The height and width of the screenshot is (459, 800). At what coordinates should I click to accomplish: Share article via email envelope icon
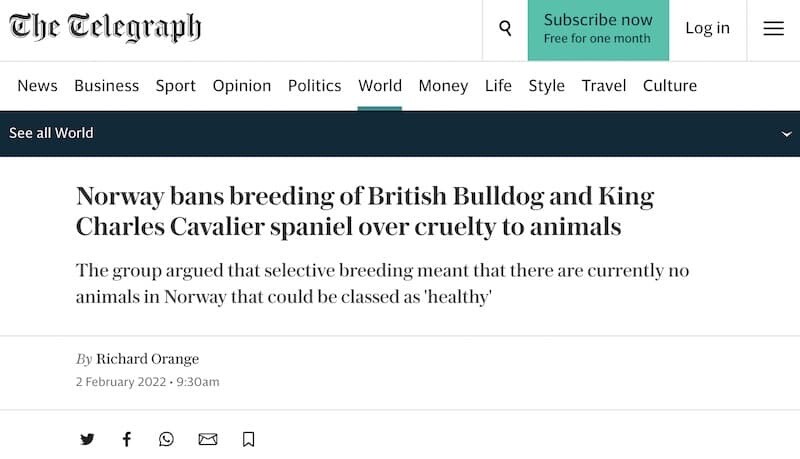pos(208,439)
